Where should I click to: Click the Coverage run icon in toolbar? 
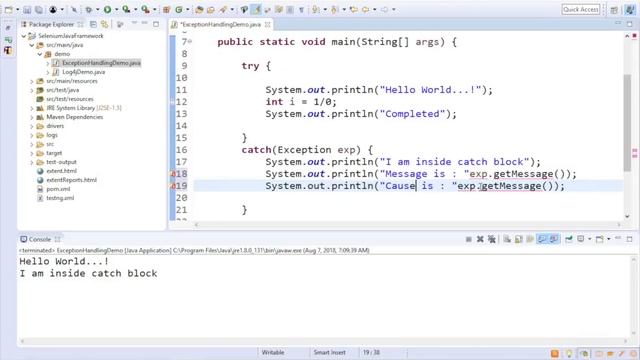pyautogui.click(x=127, y=9)
